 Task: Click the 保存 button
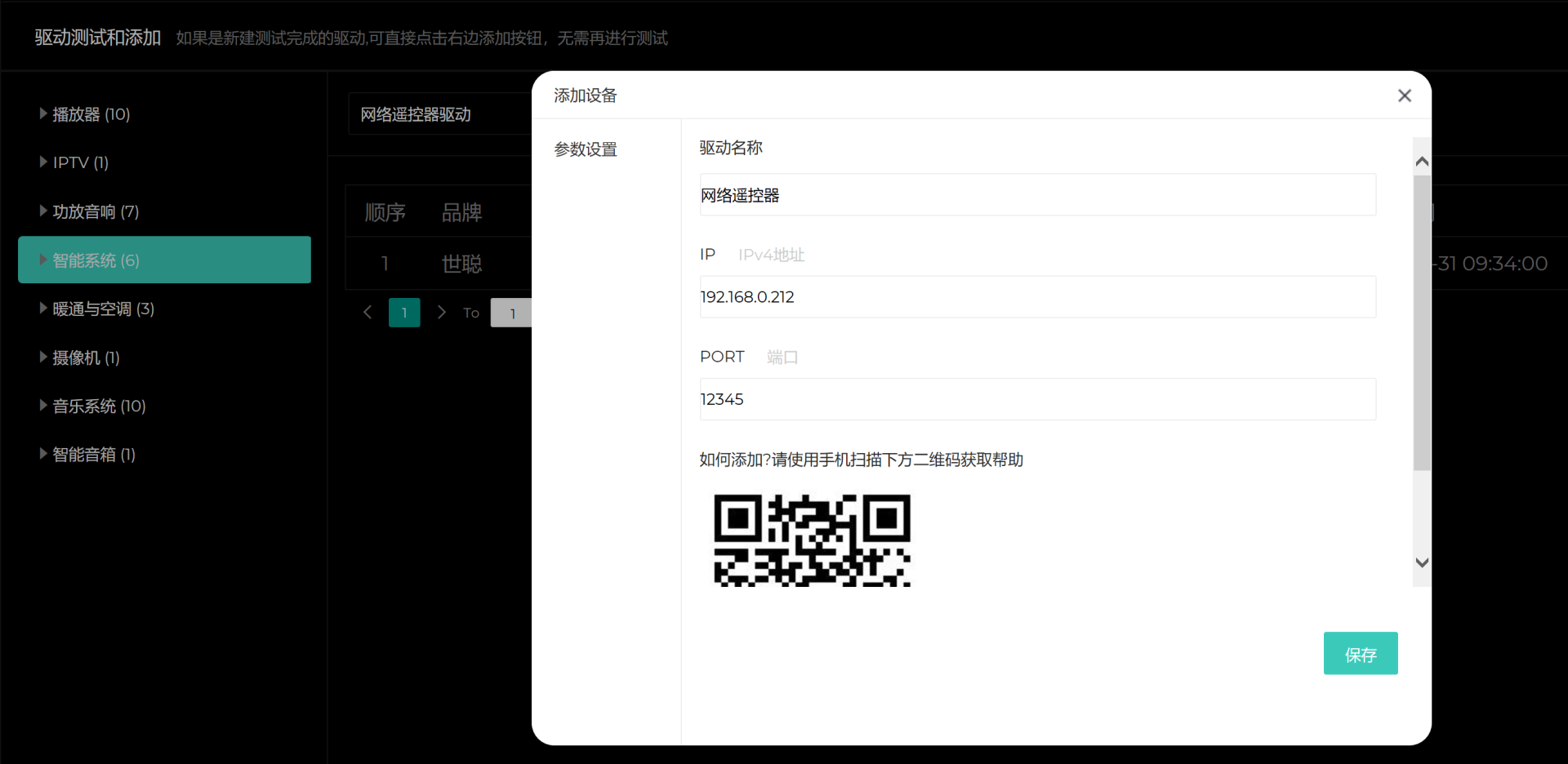1361,653
